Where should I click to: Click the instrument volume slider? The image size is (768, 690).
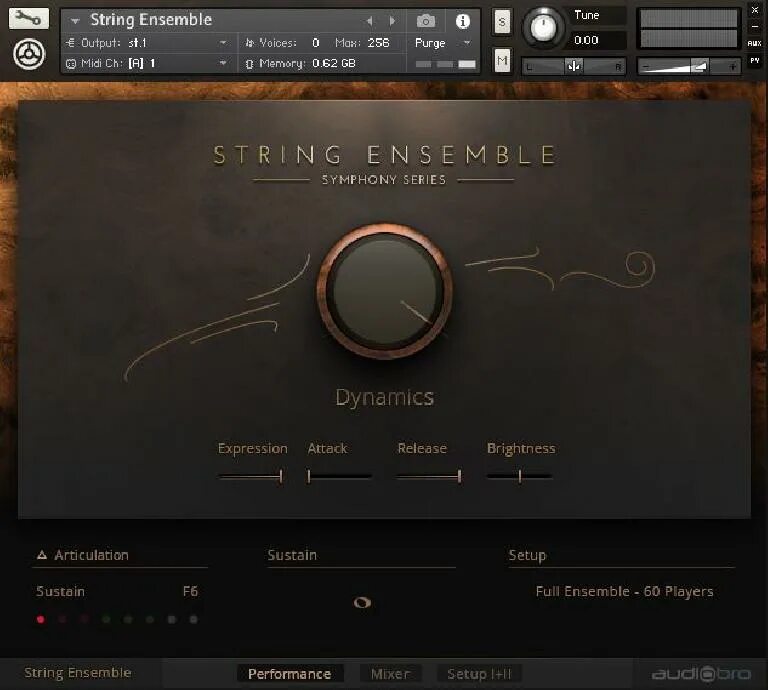(689, 66)
